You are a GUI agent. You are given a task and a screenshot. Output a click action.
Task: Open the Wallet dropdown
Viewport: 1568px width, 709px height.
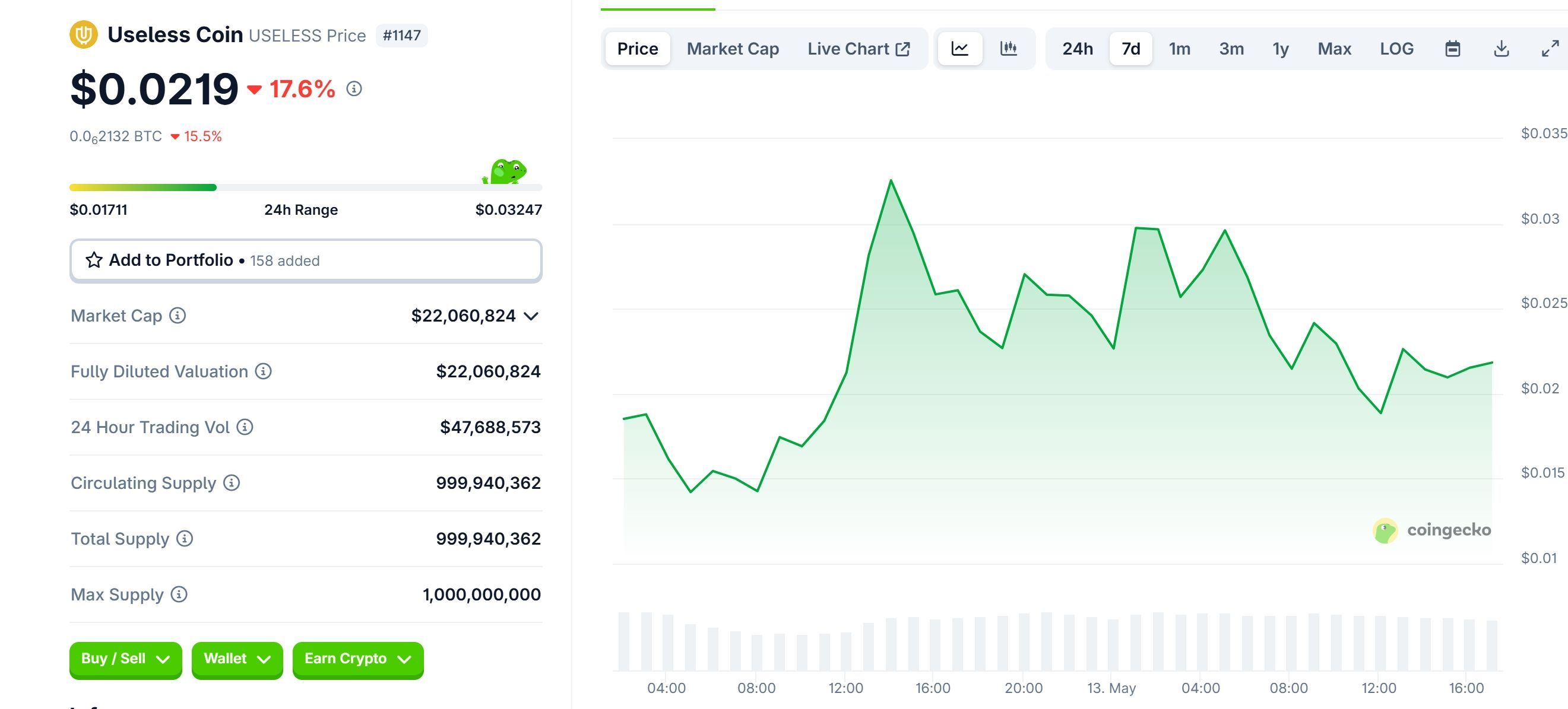point(236,659)
